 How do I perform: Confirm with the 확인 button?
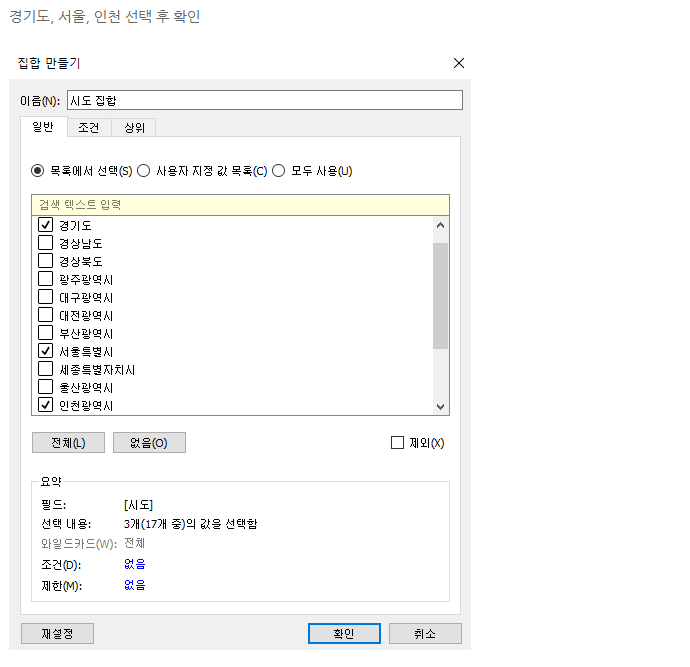(344, 634)
